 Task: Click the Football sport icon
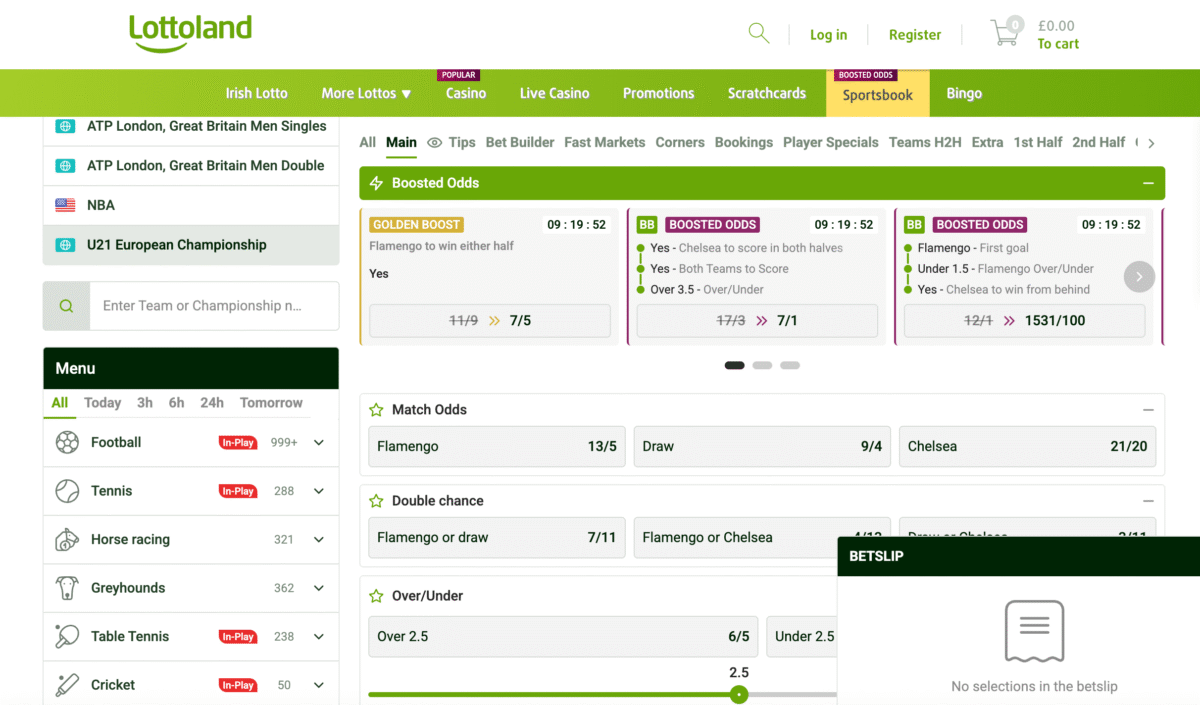[x=67, y=442]
